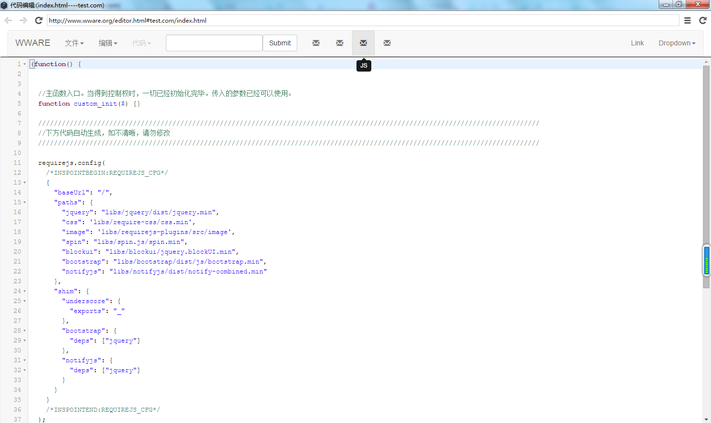This screenshot has width=711, height=423.
Task: Collapse the "paths" block fold arrow
Action: 25,203
